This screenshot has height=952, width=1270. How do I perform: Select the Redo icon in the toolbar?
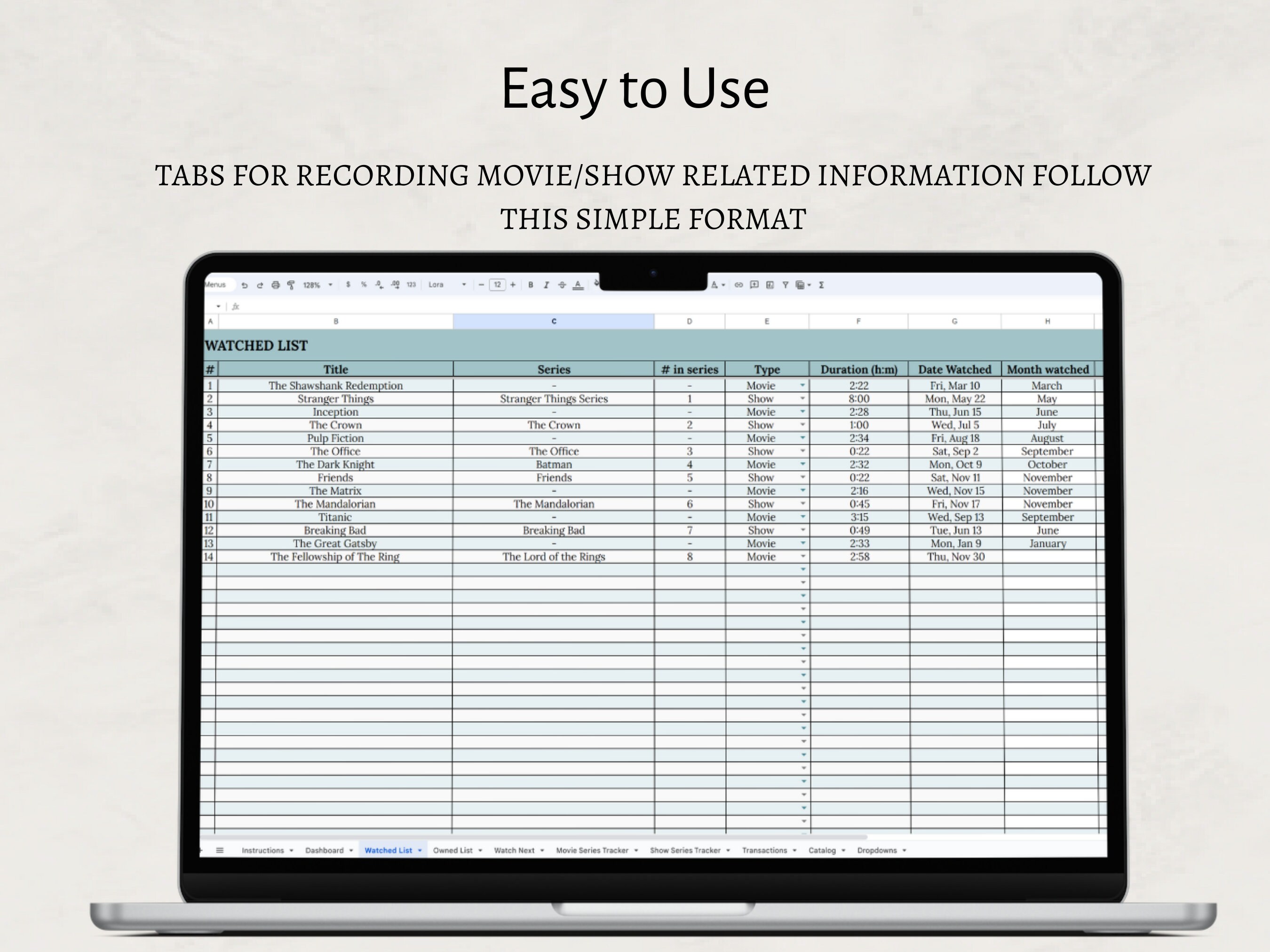coord(261,285)
